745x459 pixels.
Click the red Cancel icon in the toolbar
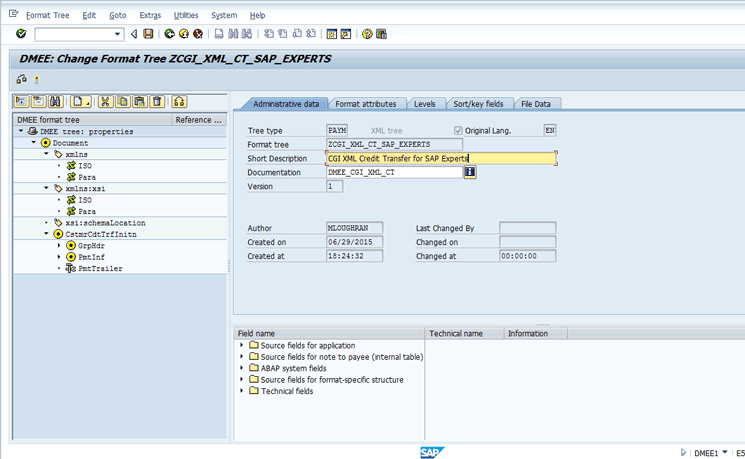197,34
